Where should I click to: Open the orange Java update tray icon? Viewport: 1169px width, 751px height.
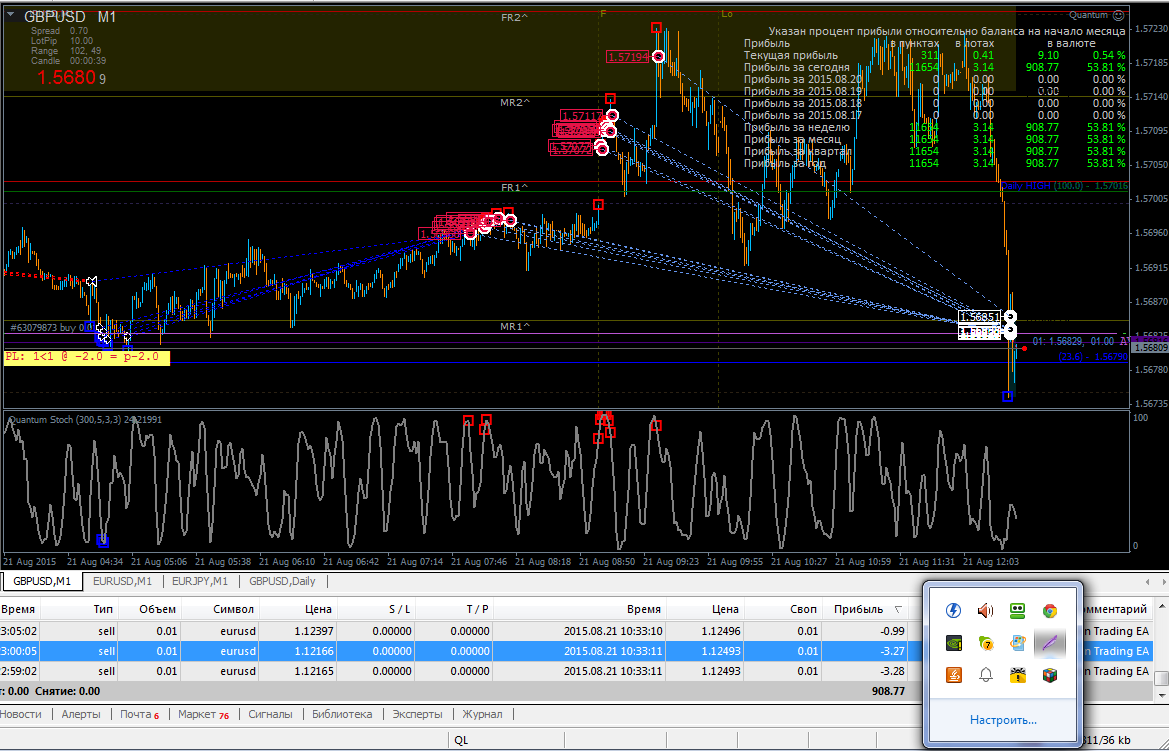coord(954,675)
